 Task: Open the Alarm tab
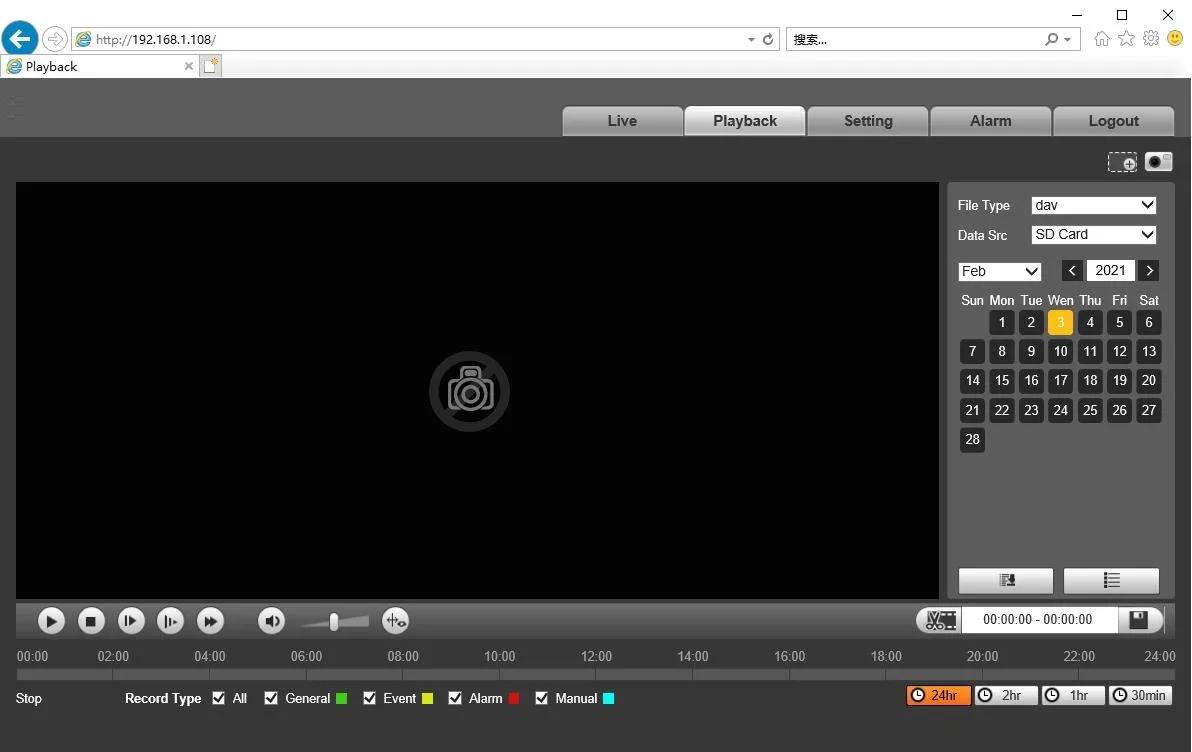pyautogui.click(x=991, y=121)
